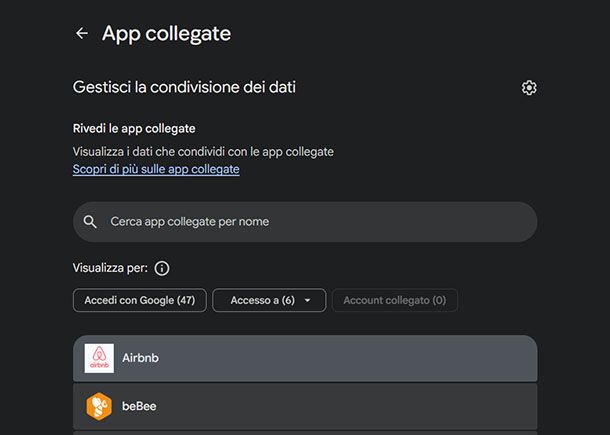Open the Airbnb logo thumbnail
610x435 pixels.
click(x=99, y=358)
